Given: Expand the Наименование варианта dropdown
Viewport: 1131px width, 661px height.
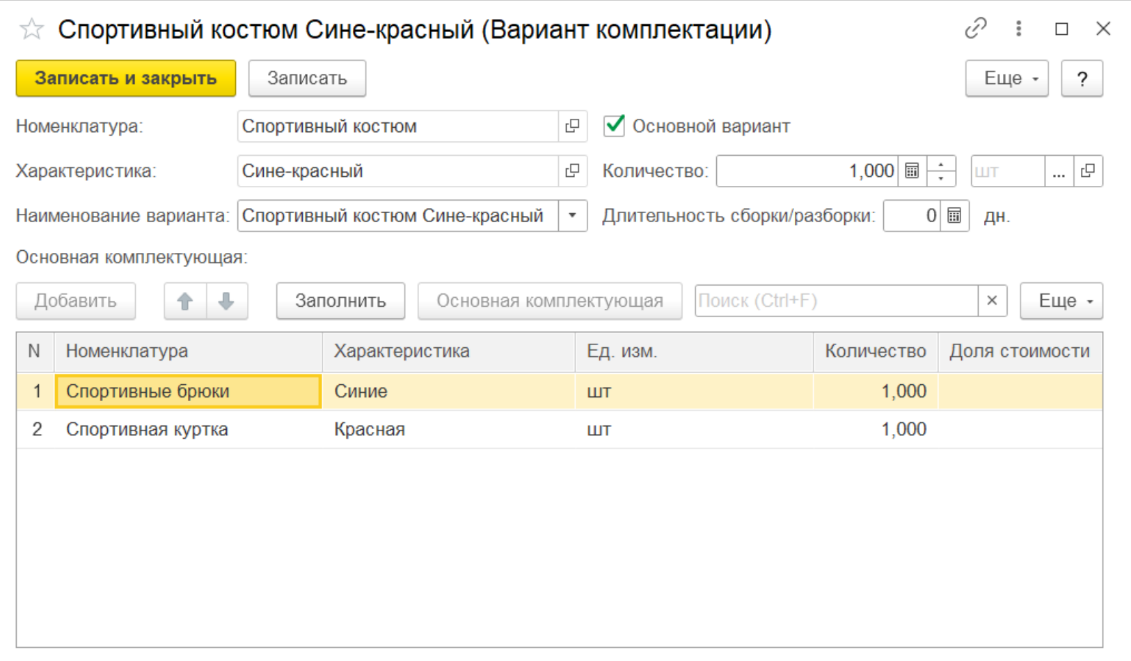Looking at the screenshot, I should (x=572, y=215).
